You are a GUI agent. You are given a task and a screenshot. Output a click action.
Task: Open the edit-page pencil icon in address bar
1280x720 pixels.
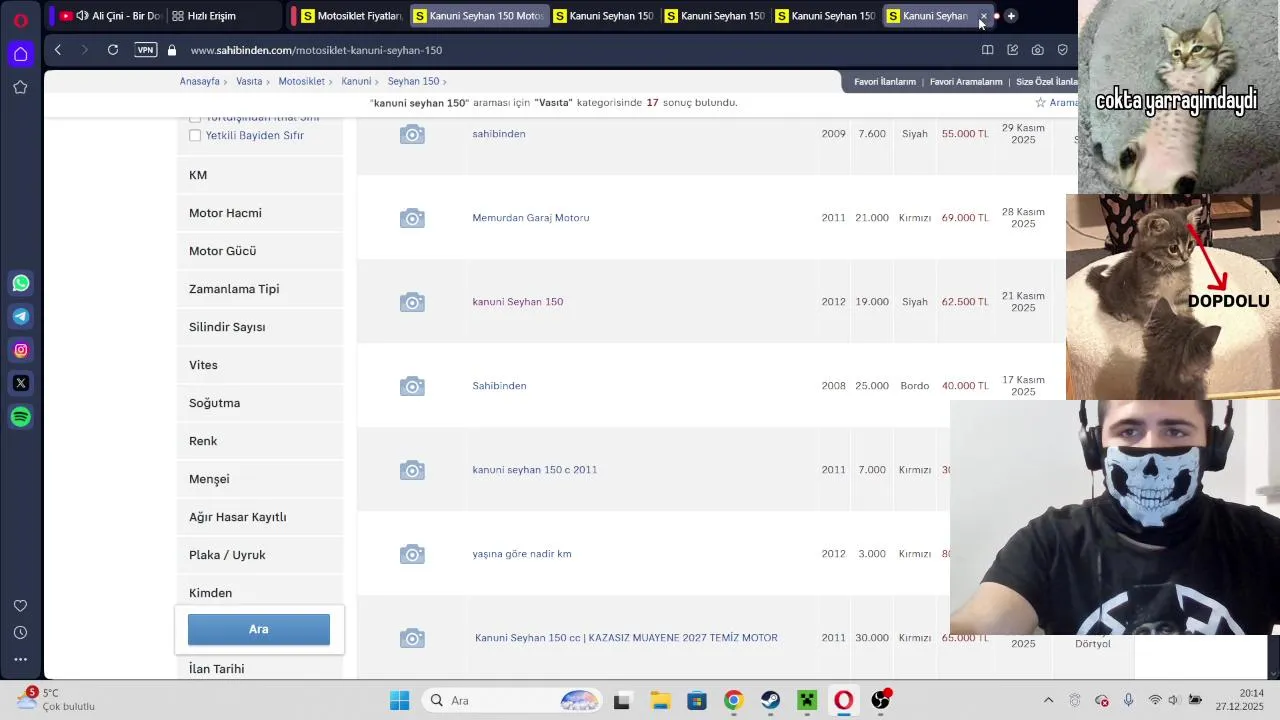[x=1012, y=50]
